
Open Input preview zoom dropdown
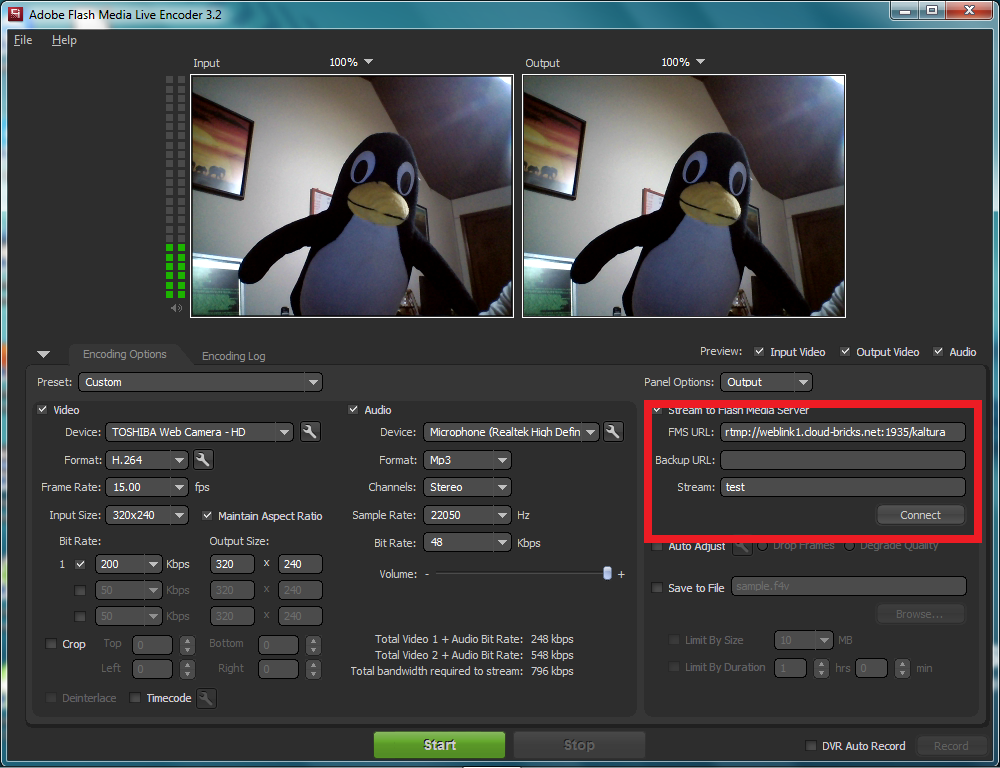(351, 62)
